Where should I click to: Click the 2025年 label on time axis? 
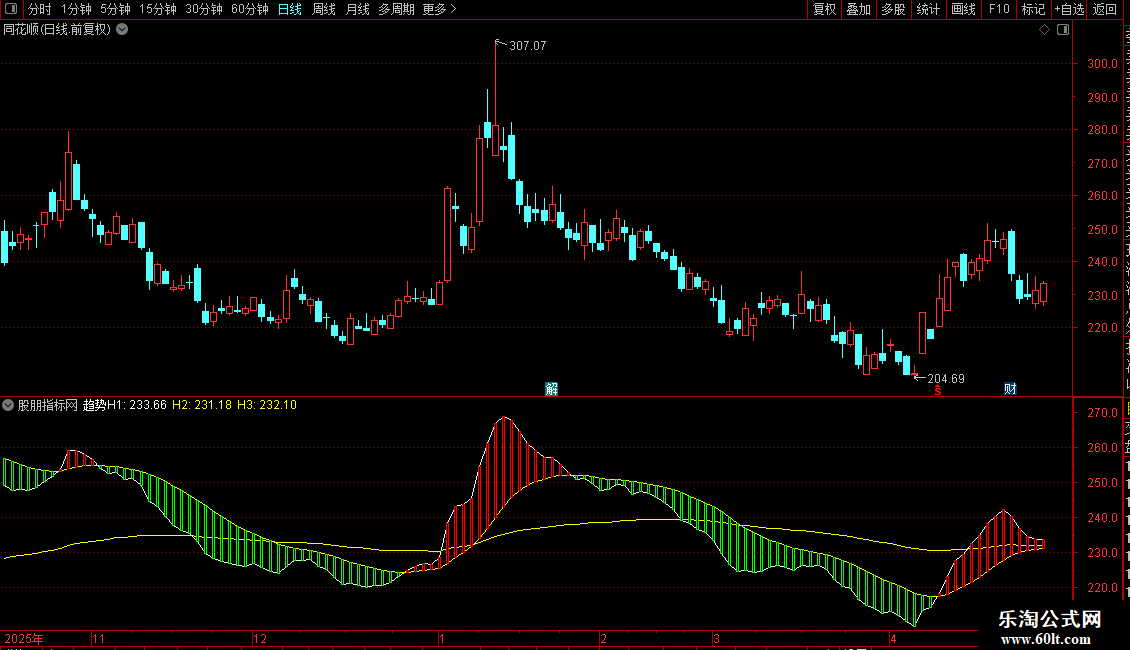pyautogui.click(x=24, y=638)
